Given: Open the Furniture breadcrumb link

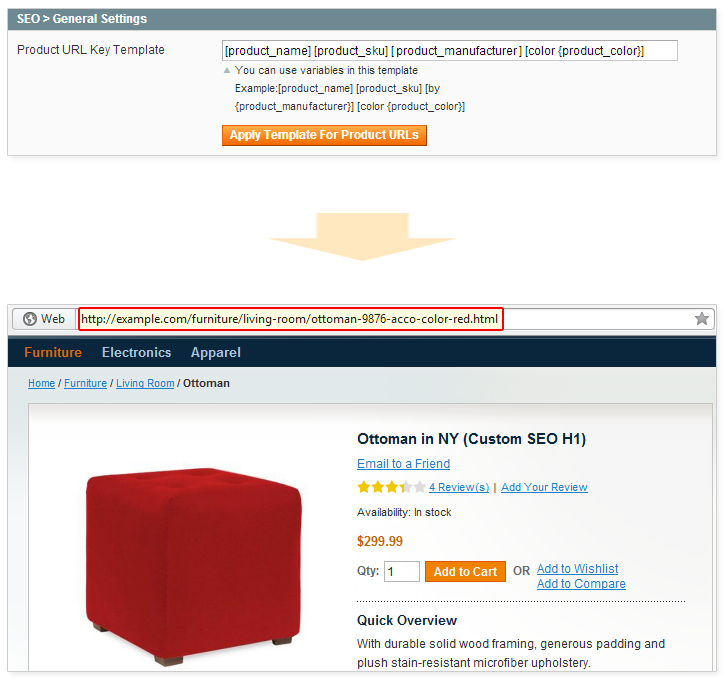Looking at the screenshot, I should pos(86,383).
